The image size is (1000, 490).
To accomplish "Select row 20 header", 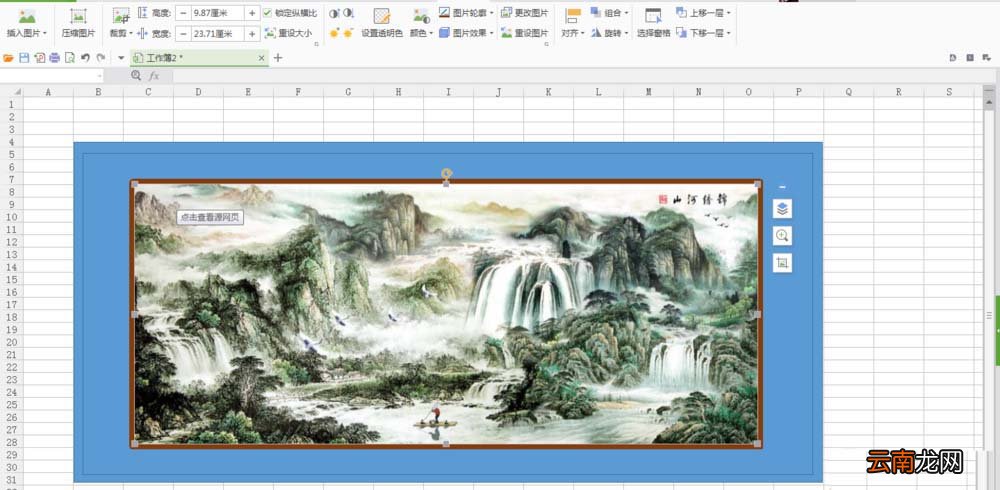I will pyautogui.click(x=11, y=342).
